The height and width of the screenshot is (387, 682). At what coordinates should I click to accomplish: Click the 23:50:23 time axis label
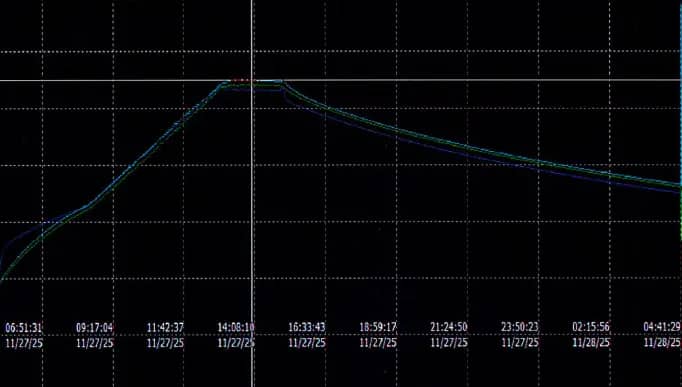[x=520, y=327]
